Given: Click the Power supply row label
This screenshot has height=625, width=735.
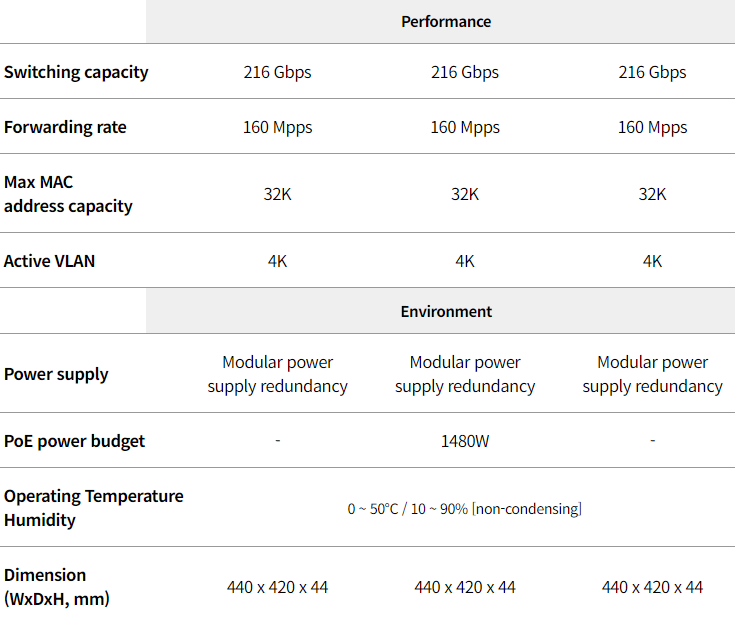Looking at the screenshot, I should pos(56,374).
